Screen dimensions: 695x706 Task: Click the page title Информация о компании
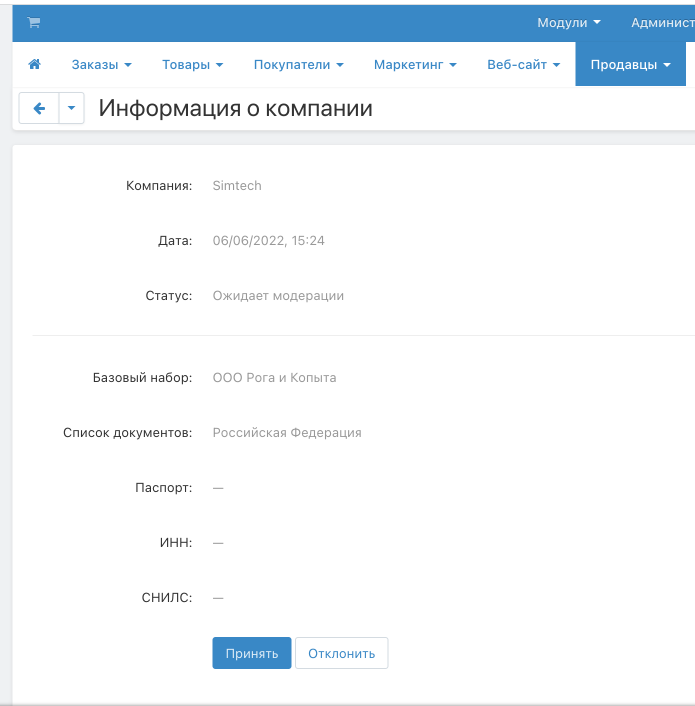click(235, 108)
